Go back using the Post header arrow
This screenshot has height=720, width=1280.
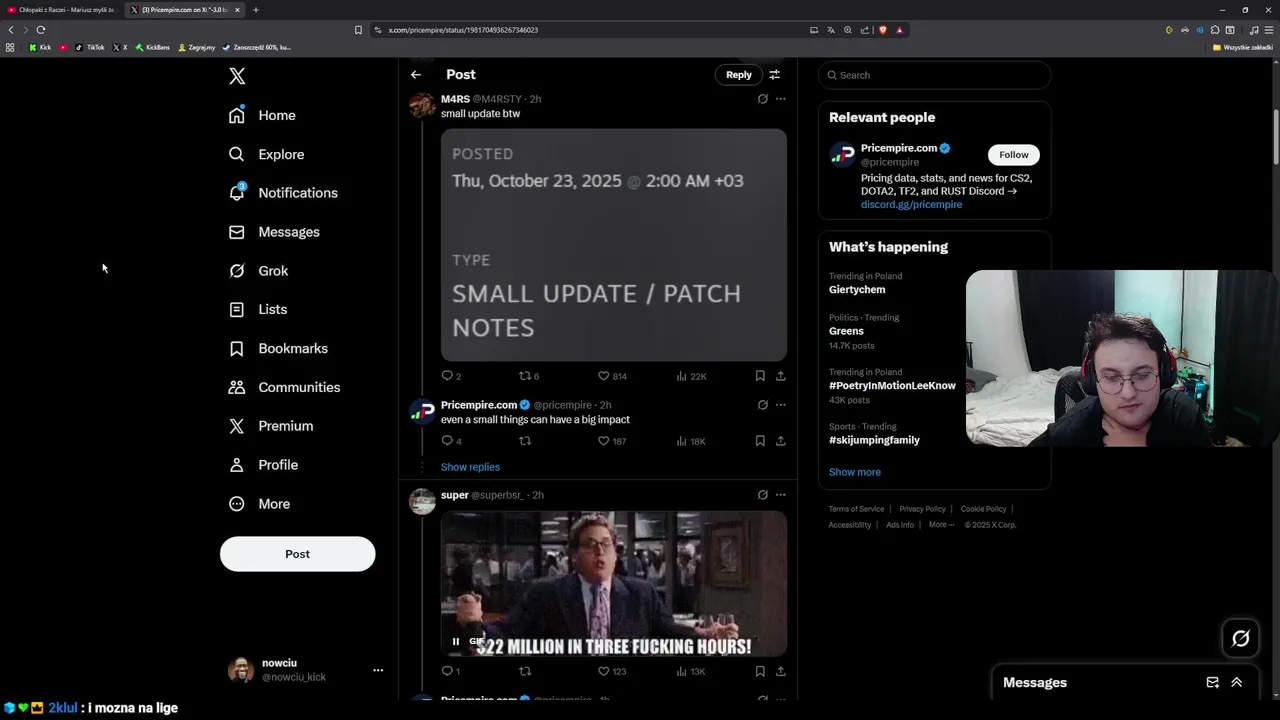[x=416, y=75]
